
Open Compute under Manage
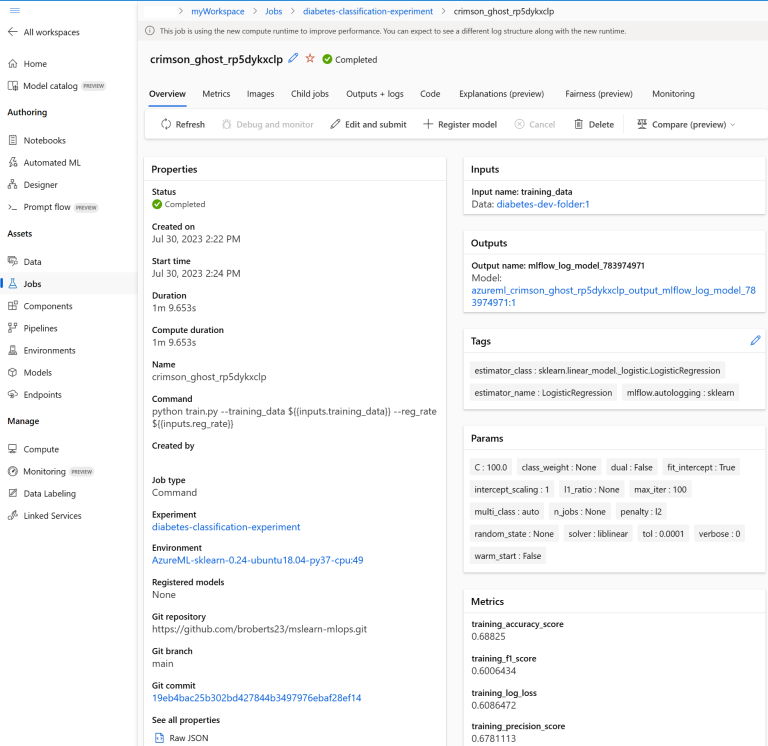point(33,449)
